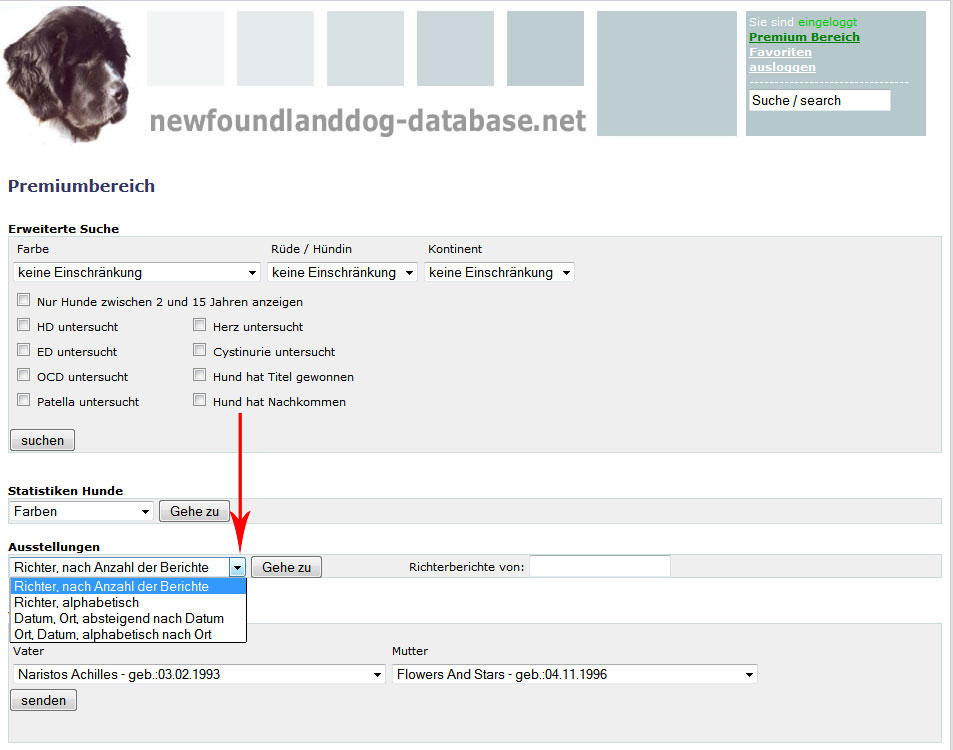Screen dimensions: 953x750
Task: Open the Kontinent dropdown
Action: (x=499, y=272)
